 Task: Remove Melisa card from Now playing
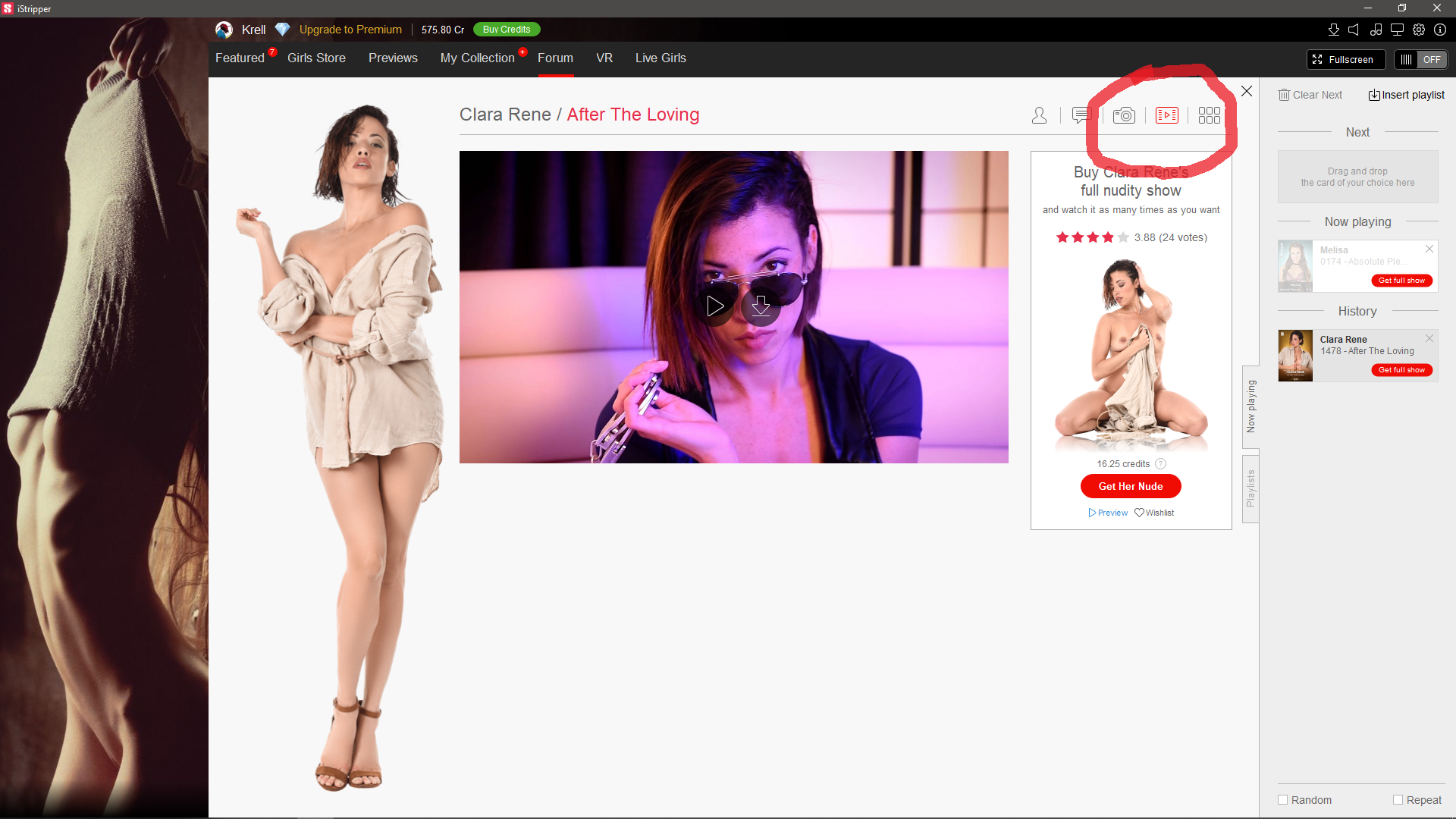point(1429,249)
